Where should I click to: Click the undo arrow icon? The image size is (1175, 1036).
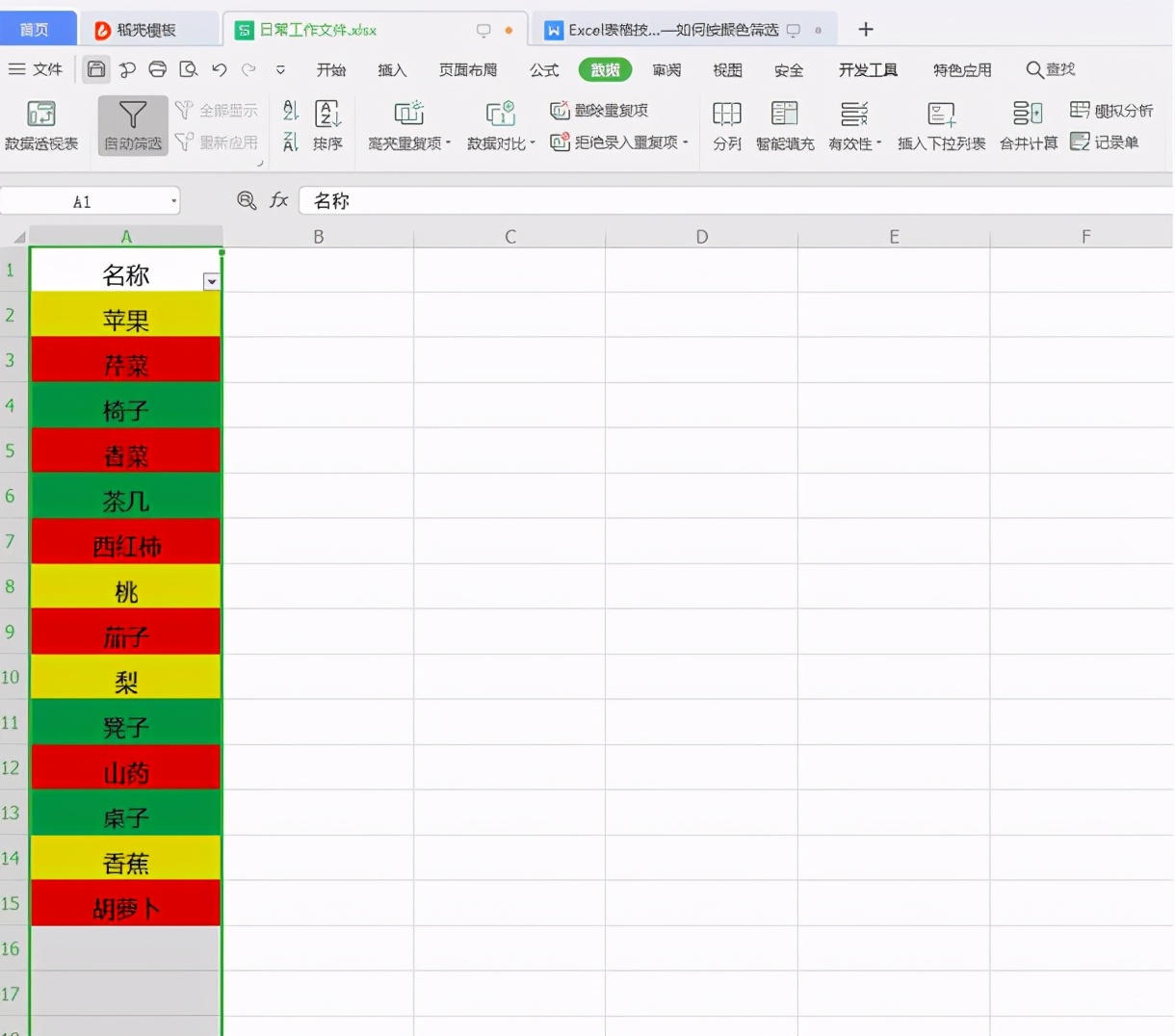(220, 69)
